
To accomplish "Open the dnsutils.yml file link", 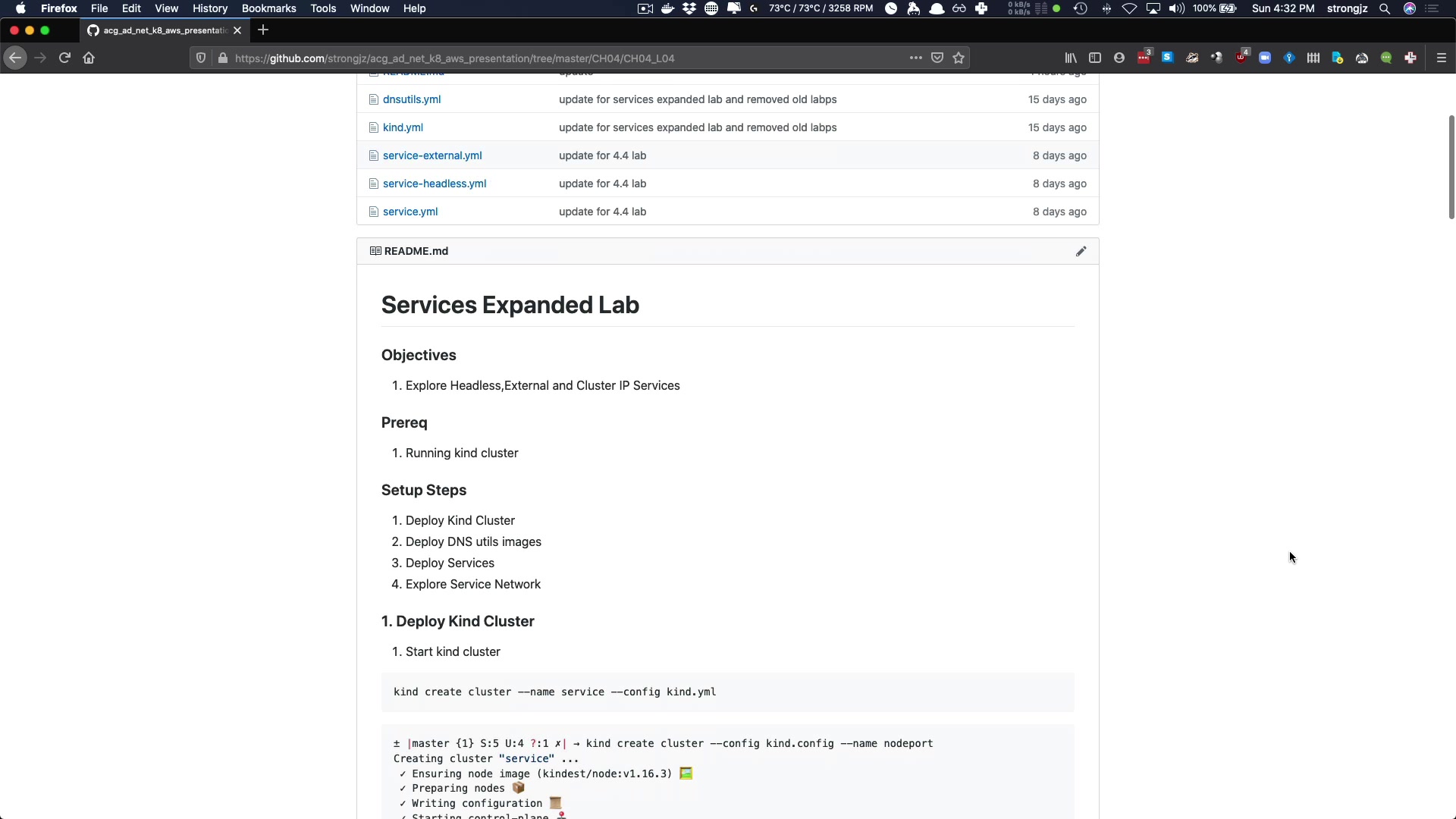I will click(x=412, y=99).
